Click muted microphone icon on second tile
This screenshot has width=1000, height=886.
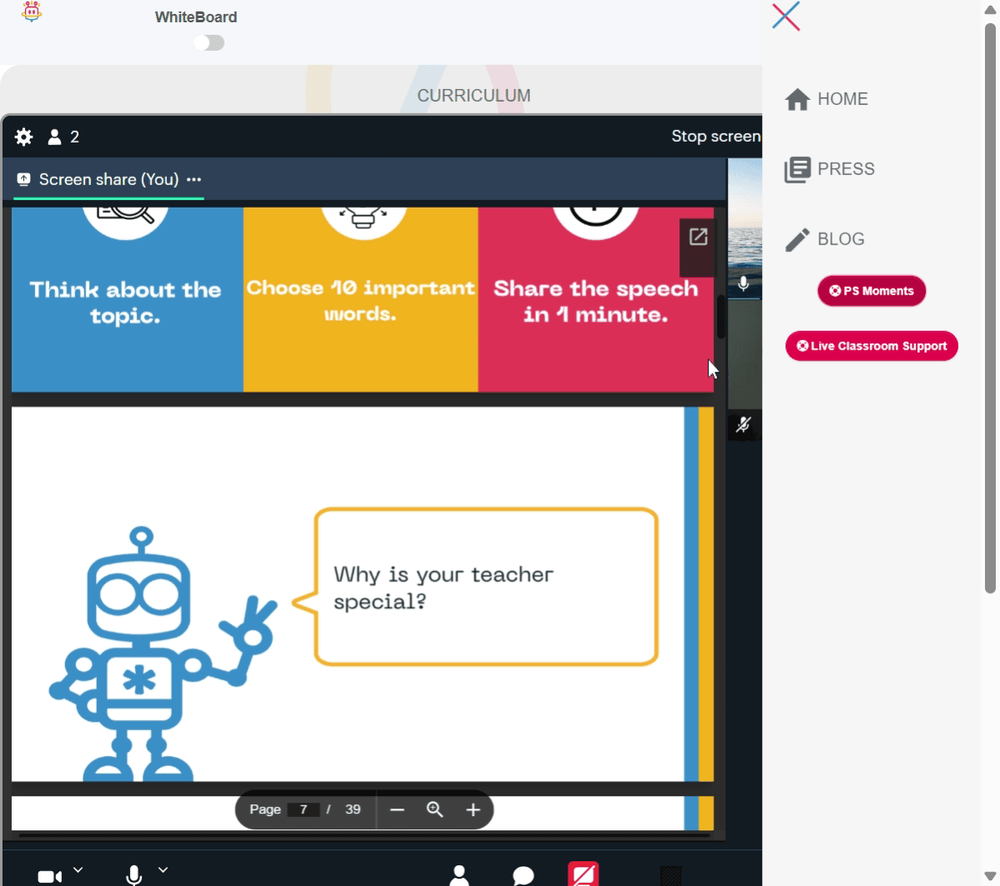tap(743, 425)
